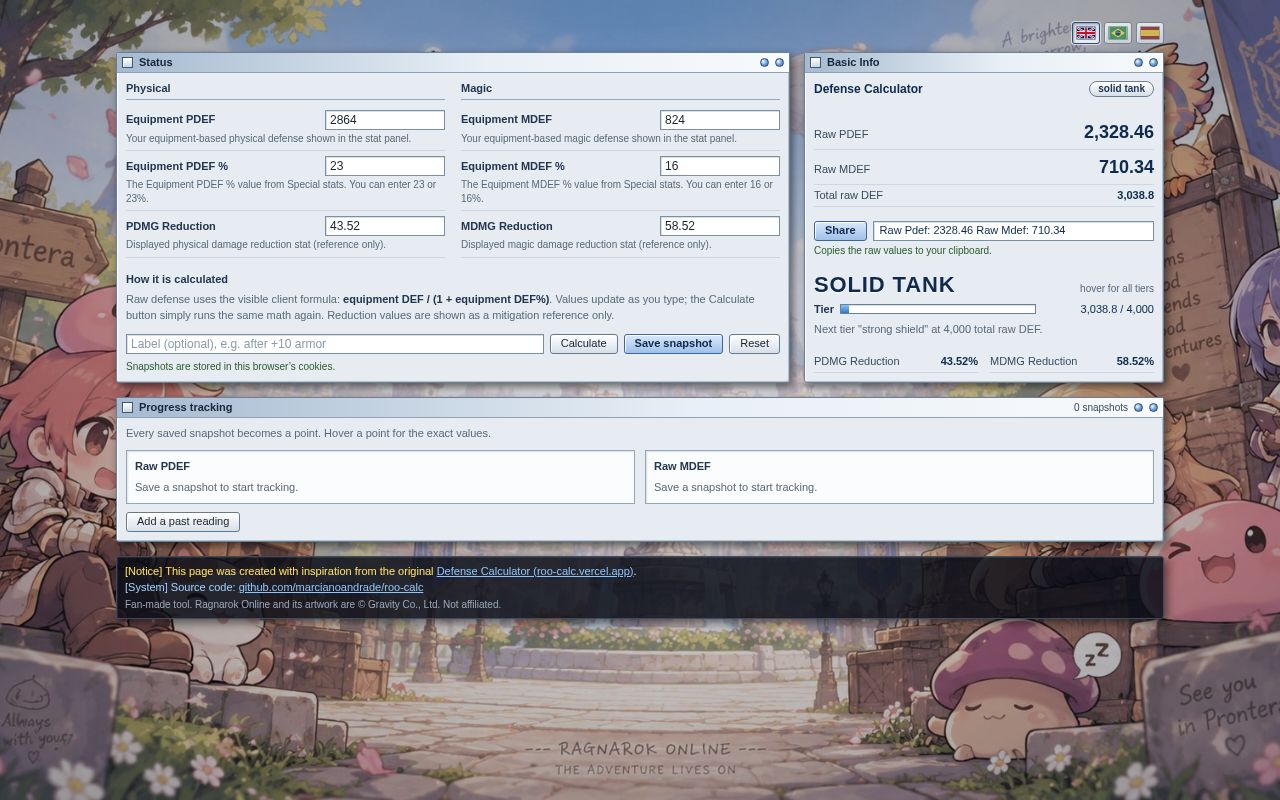Open the GitHub source code link
Screen dimensions: 1280x800
coord(330,587)
